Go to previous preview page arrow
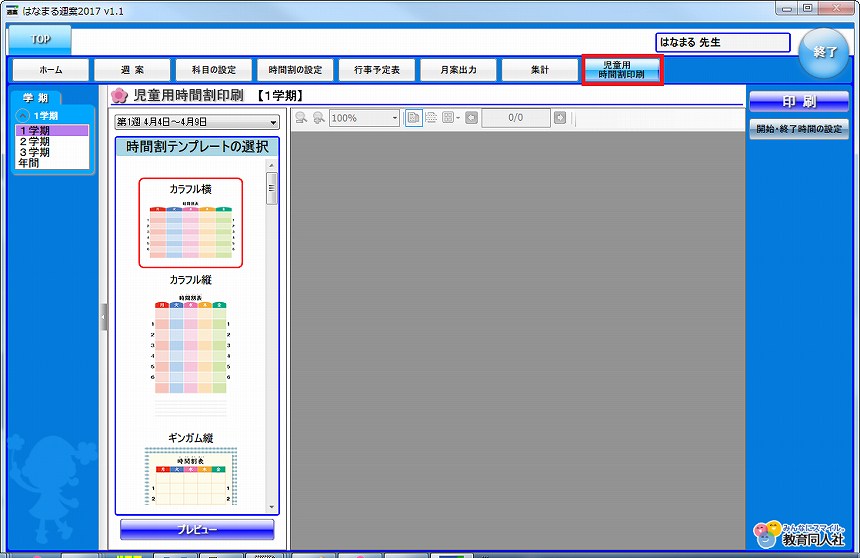Viewport: 860px width, 558px height. (x=471, y=117)
